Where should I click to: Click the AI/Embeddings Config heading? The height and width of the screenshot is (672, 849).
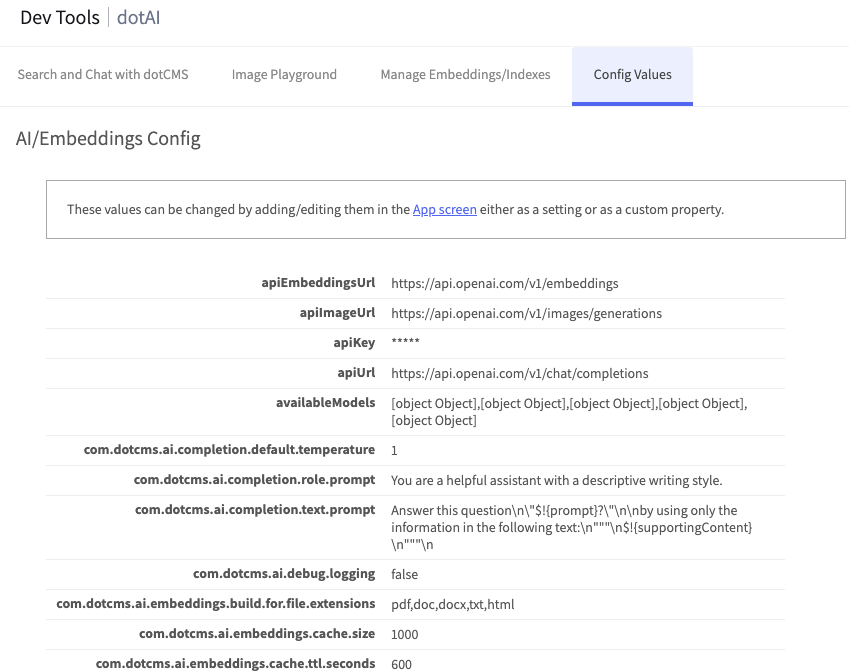point(108,139)
